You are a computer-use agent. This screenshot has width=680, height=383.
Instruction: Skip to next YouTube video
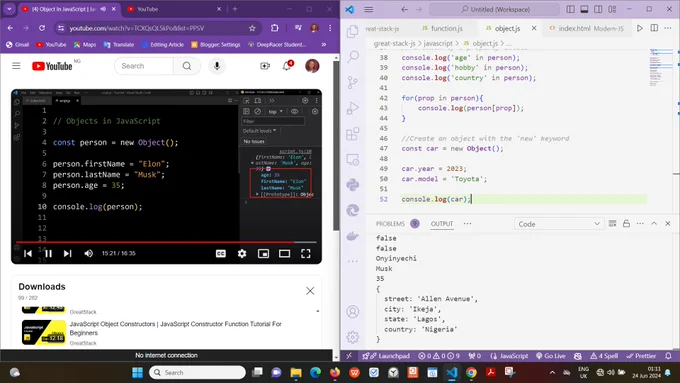click(68, 253)
